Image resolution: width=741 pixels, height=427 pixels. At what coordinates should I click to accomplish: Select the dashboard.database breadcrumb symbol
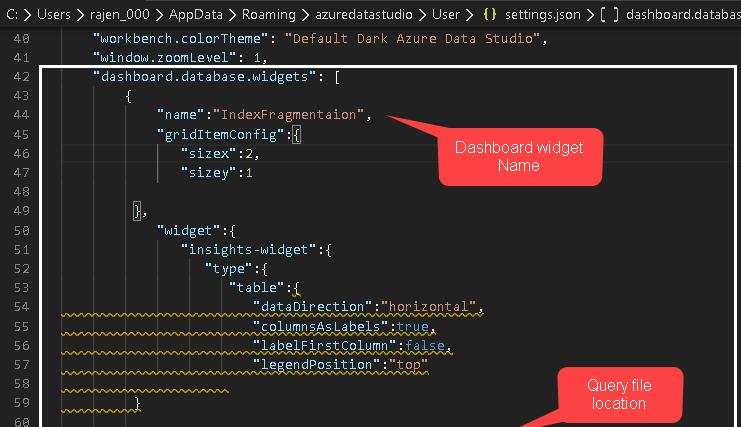pos(683,15)
